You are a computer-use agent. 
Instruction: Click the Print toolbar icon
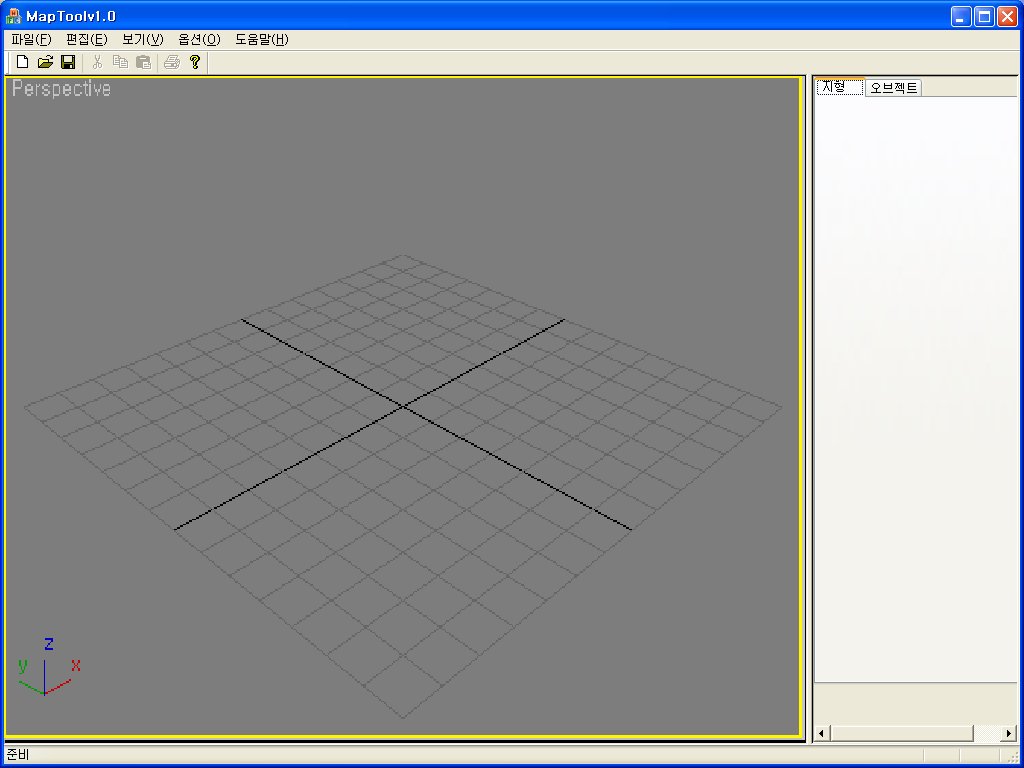click(172, 62)
